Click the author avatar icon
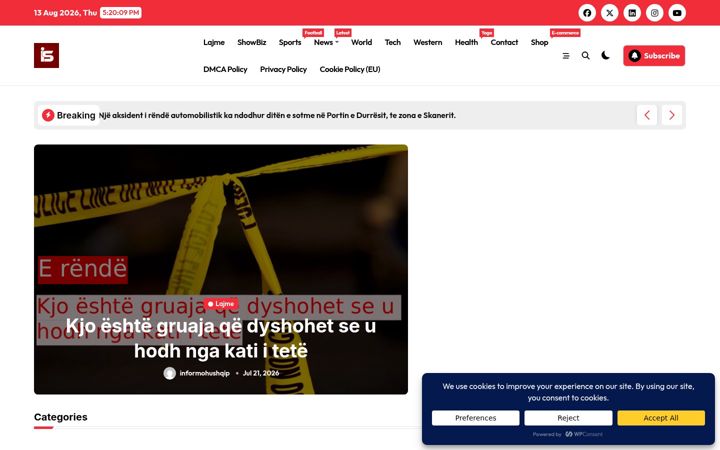 coord(169,373)
